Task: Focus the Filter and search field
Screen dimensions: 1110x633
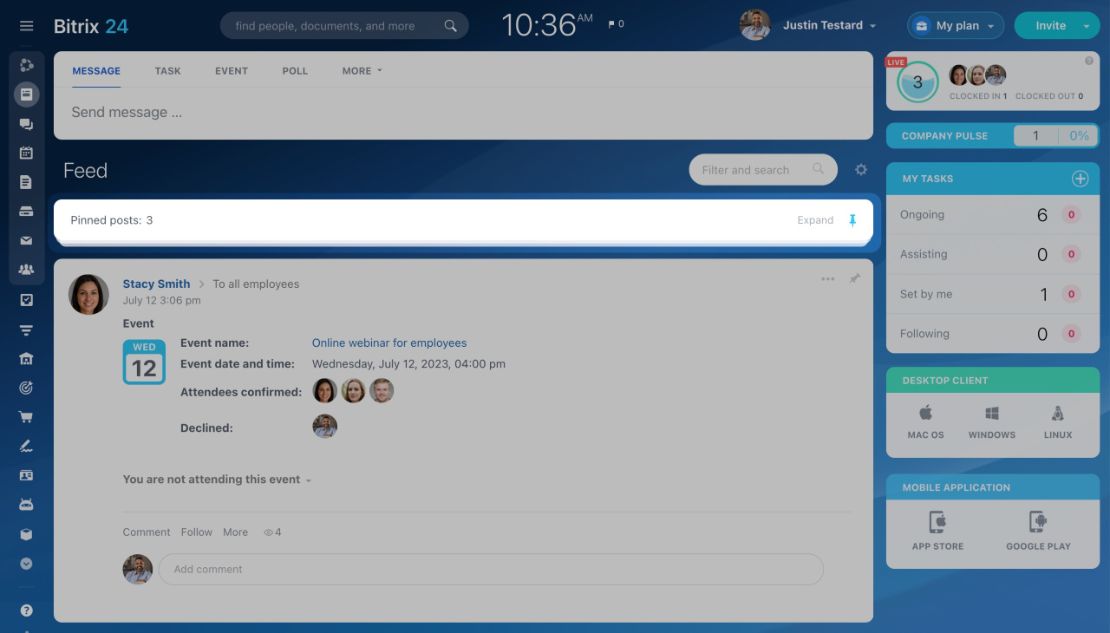Action: (x=762, y=170)
